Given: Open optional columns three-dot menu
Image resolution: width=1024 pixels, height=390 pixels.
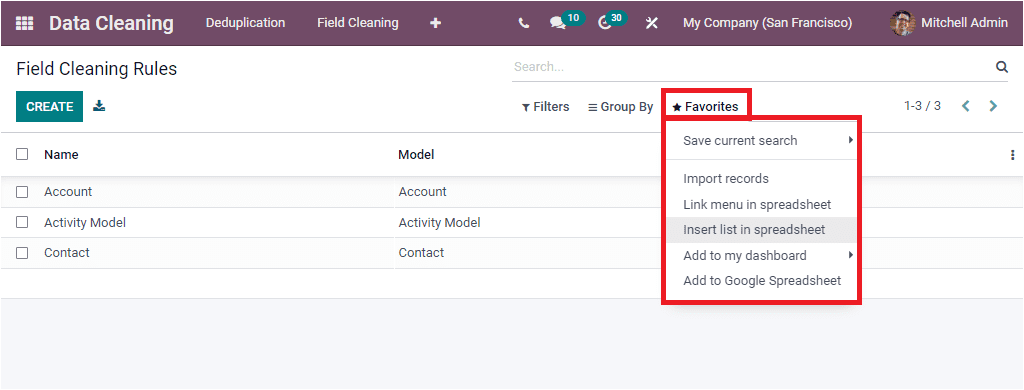Looking at the screenshot, I should pos(1012,155).
